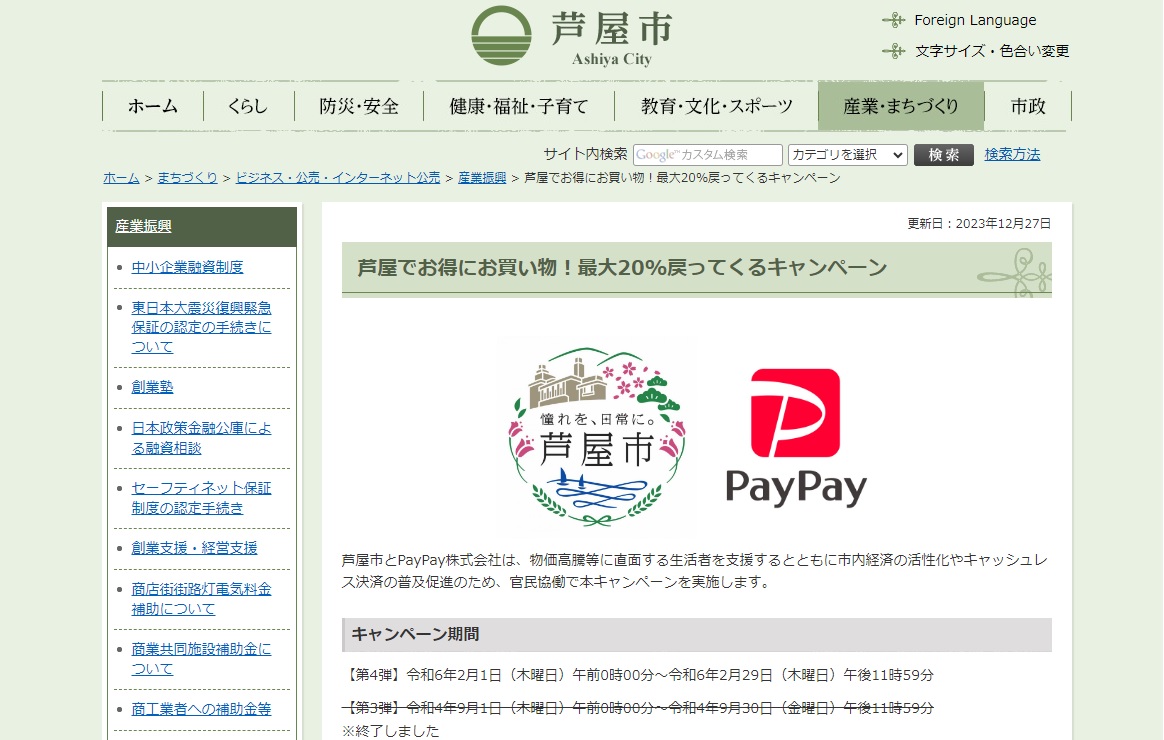Screen dimensions: 1164x740
Task: Open 商店街街路灯電気料金補助について link
Action: tap(201, 599)
